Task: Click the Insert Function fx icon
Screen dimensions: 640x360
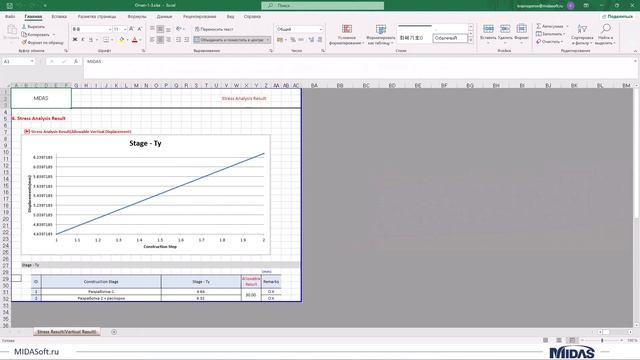Action: 76,61
